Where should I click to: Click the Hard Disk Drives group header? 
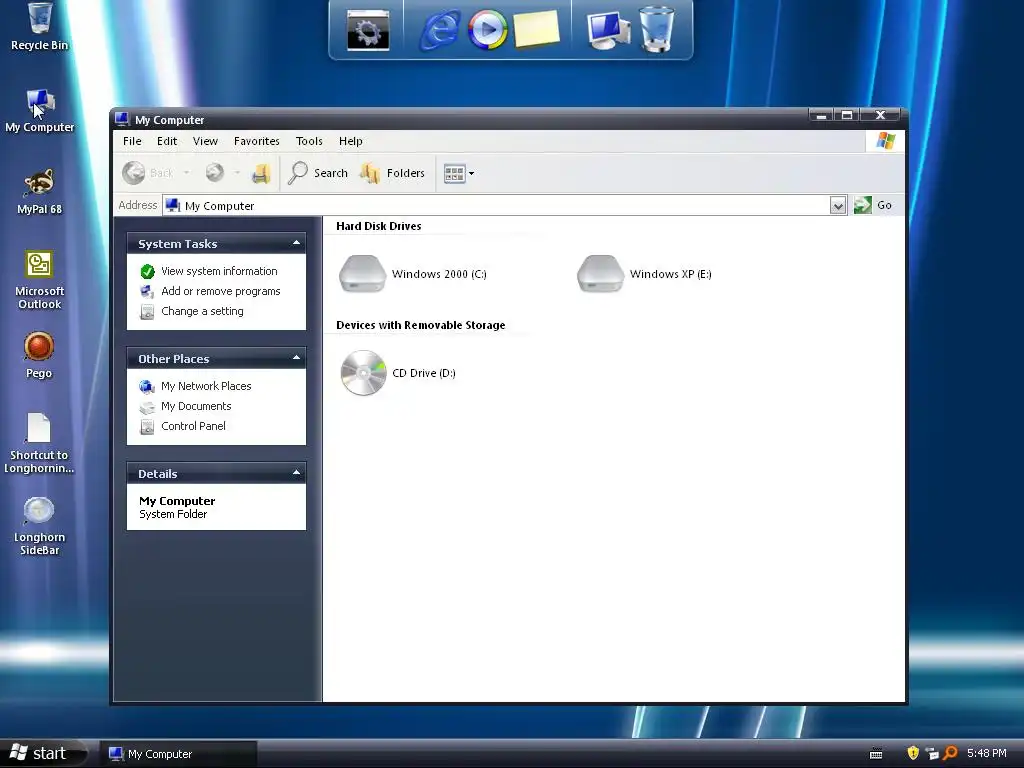(x=379, y=226)
